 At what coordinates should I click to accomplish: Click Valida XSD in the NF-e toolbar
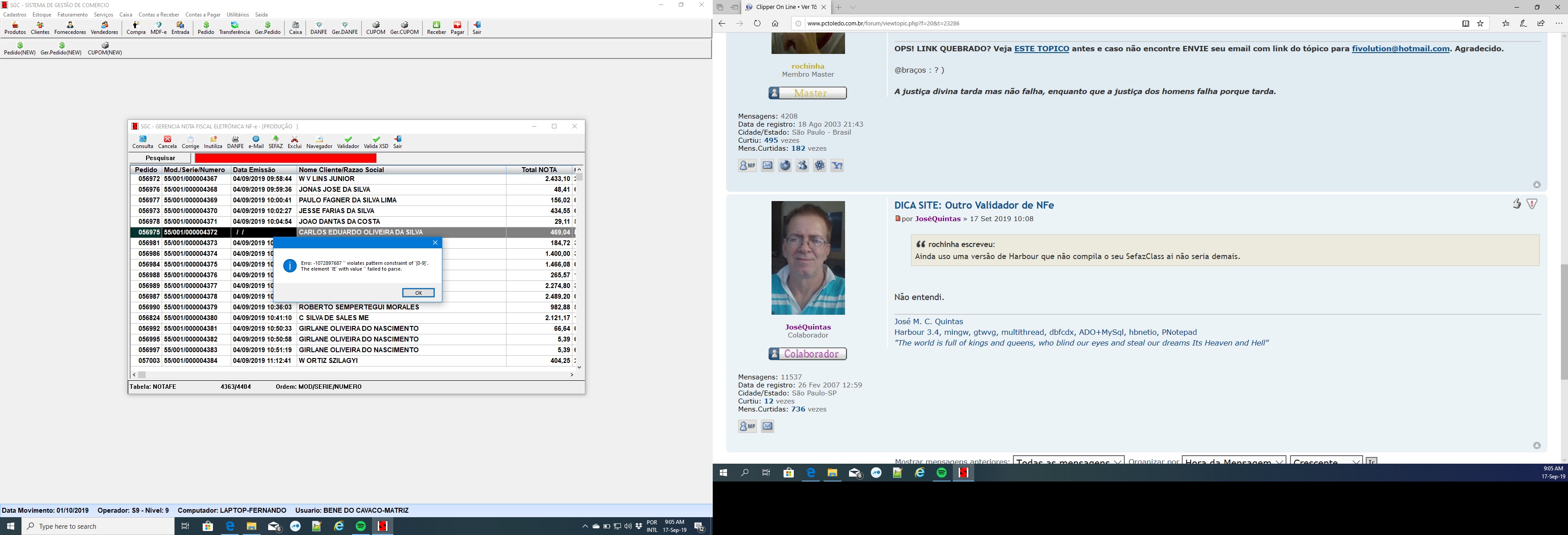[x=376, y=142]
